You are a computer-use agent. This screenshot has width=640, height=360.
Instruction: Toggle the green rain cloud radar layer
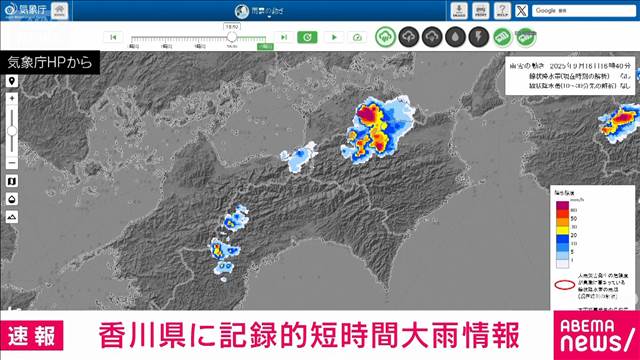point(385,37)
